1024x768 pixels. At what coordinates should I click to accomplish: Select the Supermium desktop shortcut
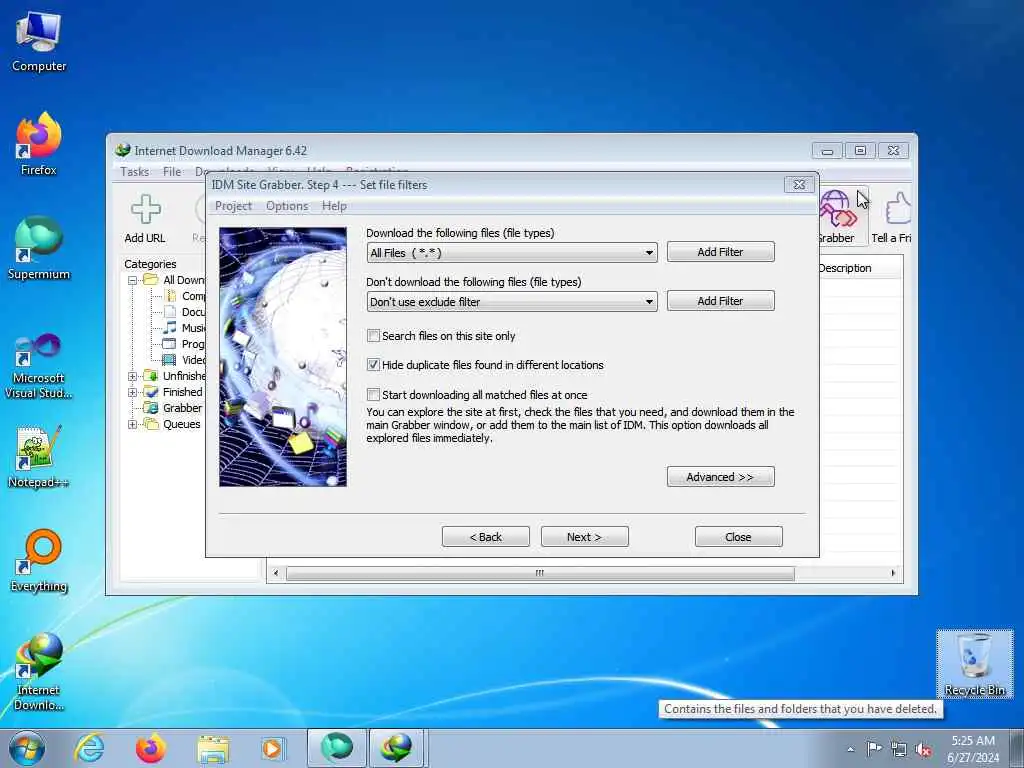coord(39,248)
